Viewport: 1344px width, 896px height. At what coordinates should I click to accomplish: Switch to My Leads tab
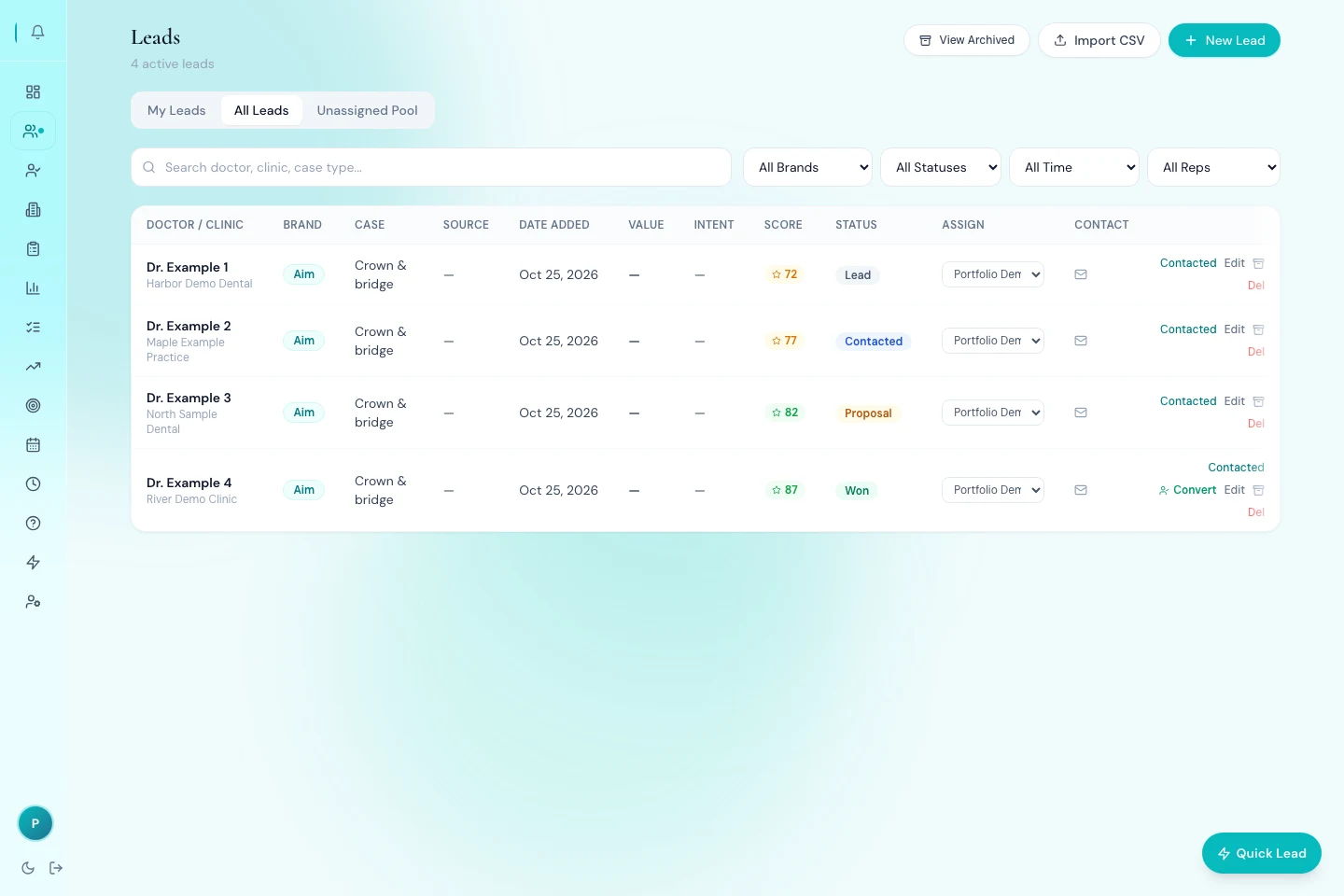click(176, 110)
